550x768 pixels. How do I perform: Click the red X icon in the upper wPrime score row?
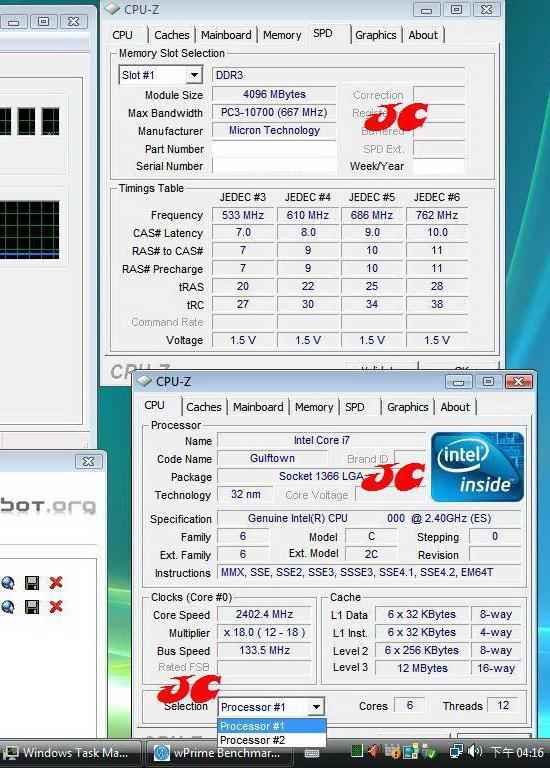pyautogui.click(x=56, y=582)
